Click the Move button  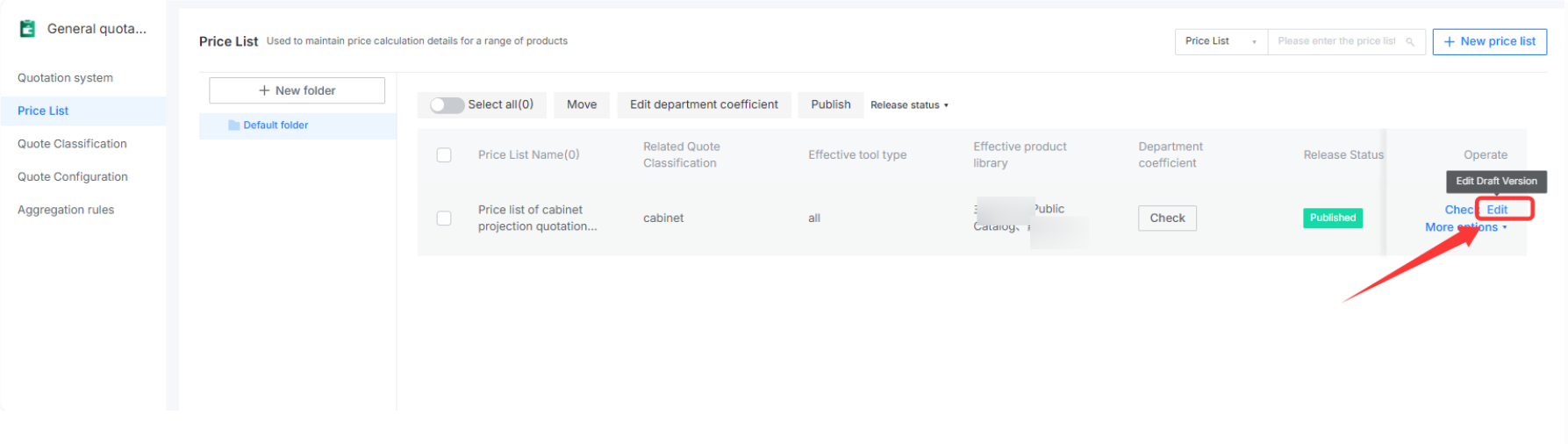point(582,104)
